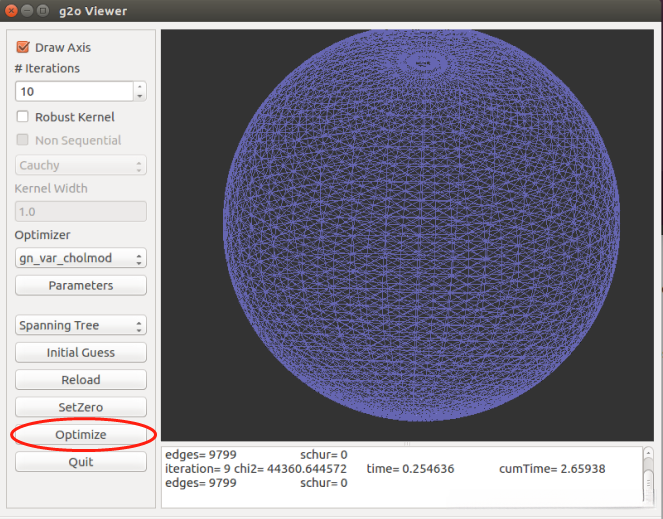Image resolution: width=663 pixels, height=519 pixels.
Task: Click the Initial Guess button
Action: coord(81,352)
